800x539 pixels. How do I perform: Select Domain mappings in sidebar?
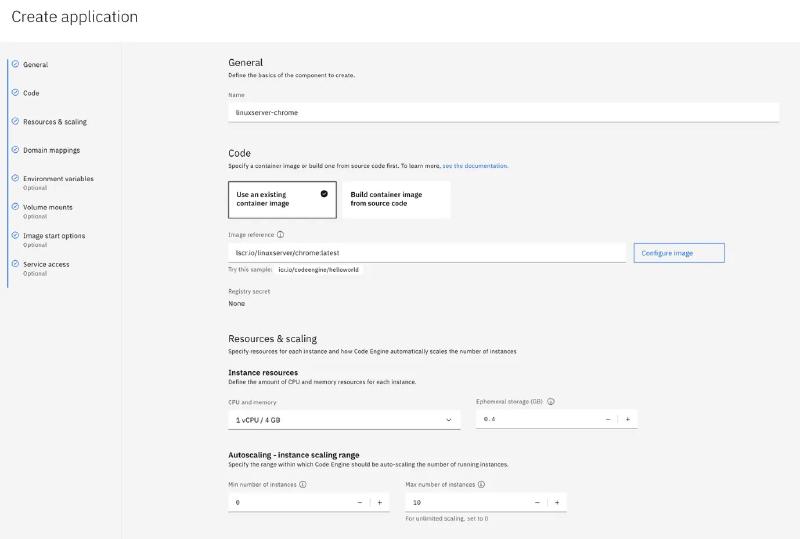(51, 151)
